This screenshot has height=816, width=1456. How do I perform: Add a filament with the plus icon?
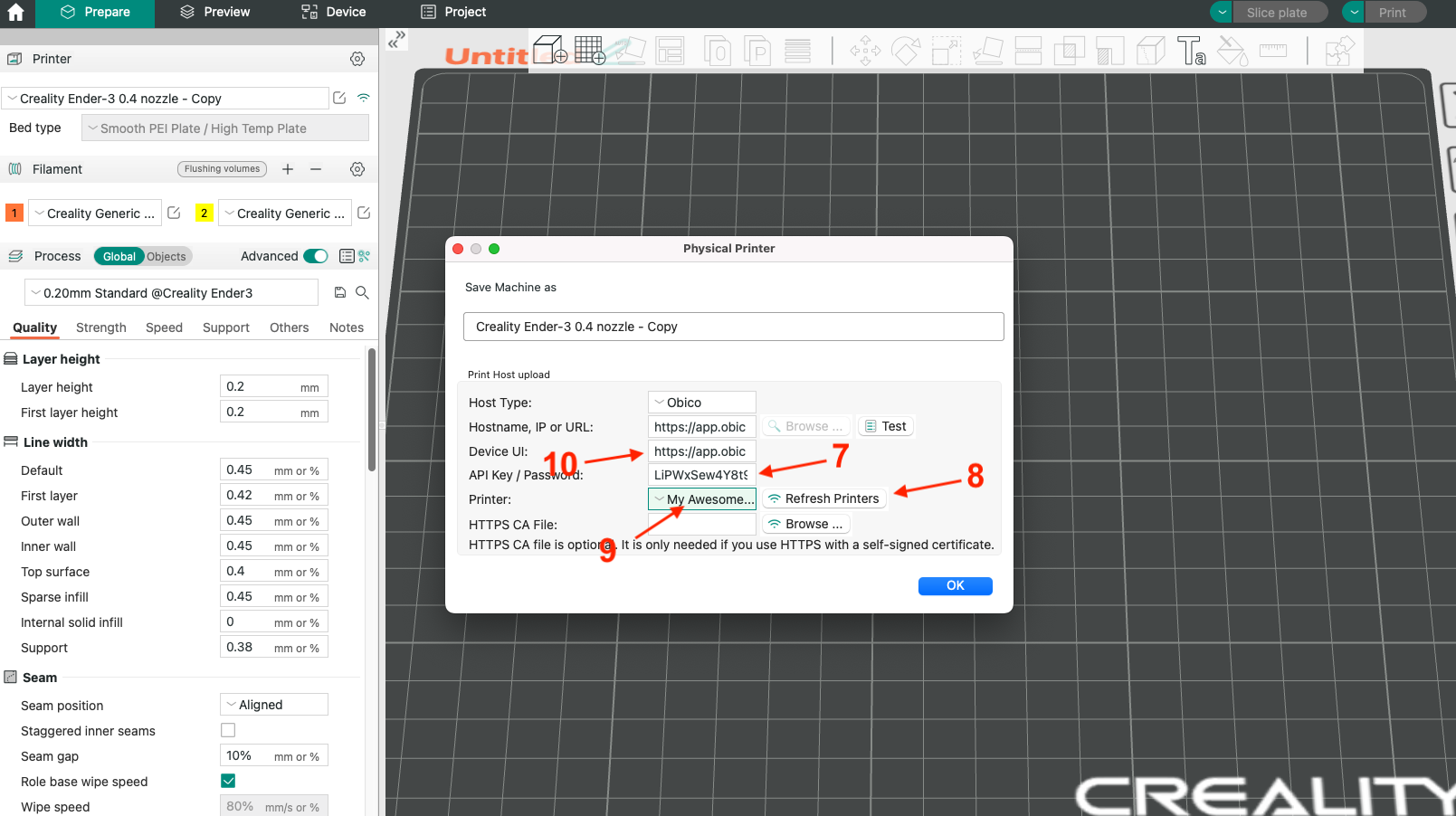tap(288, 169)
